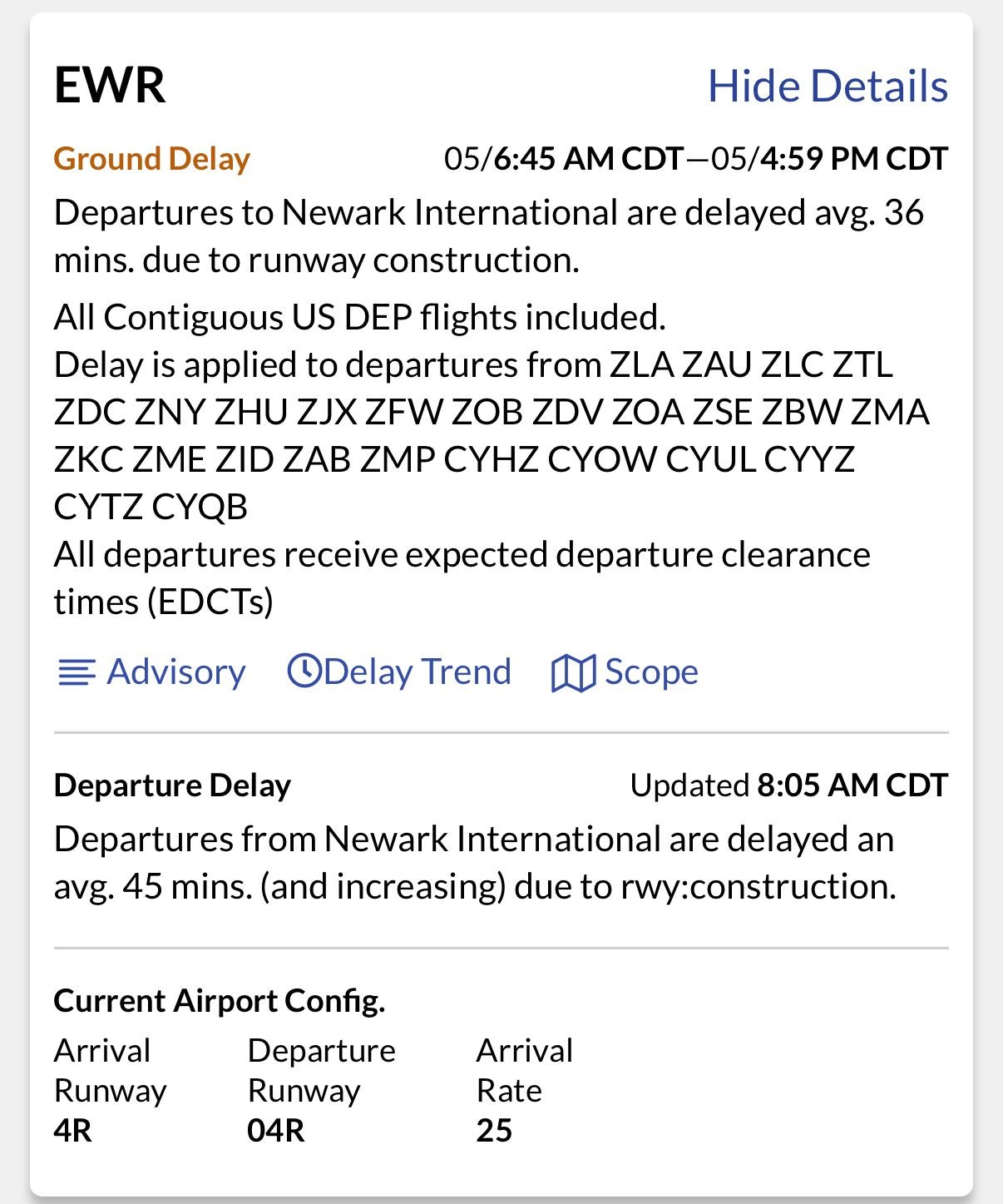The image size is (1003, 1204).
Task: Click the expected departure clearance times text
Action: [x=462, y=577]
